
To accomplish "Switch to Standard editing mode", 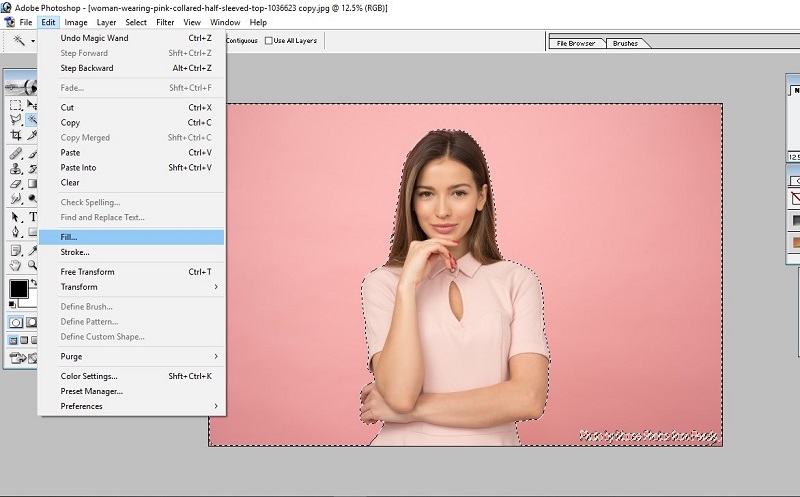I will pyautogui.click(x=16, y=322).
